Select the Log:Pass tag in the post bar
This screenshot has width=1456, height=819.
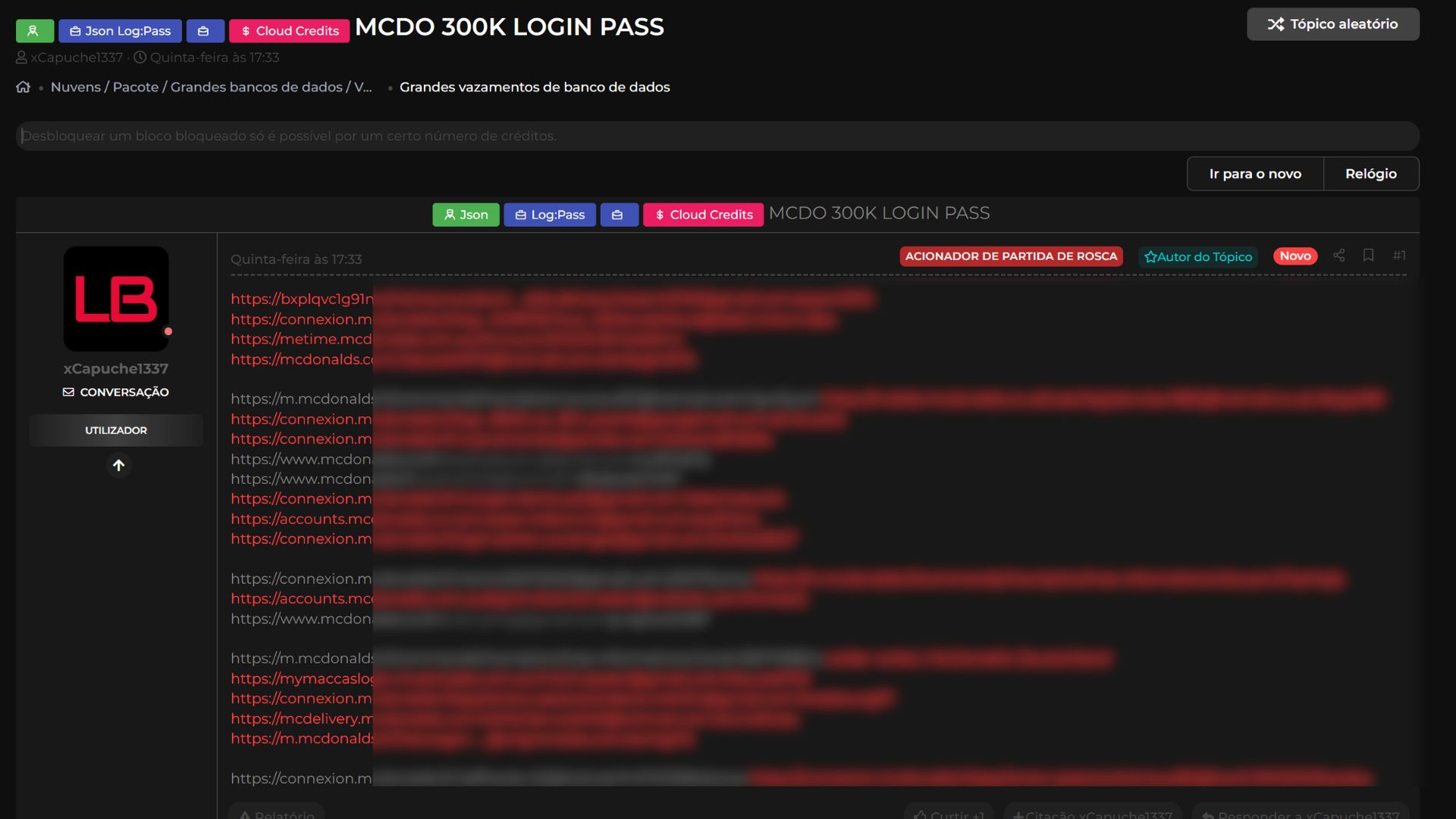click(x=550, y=215)
